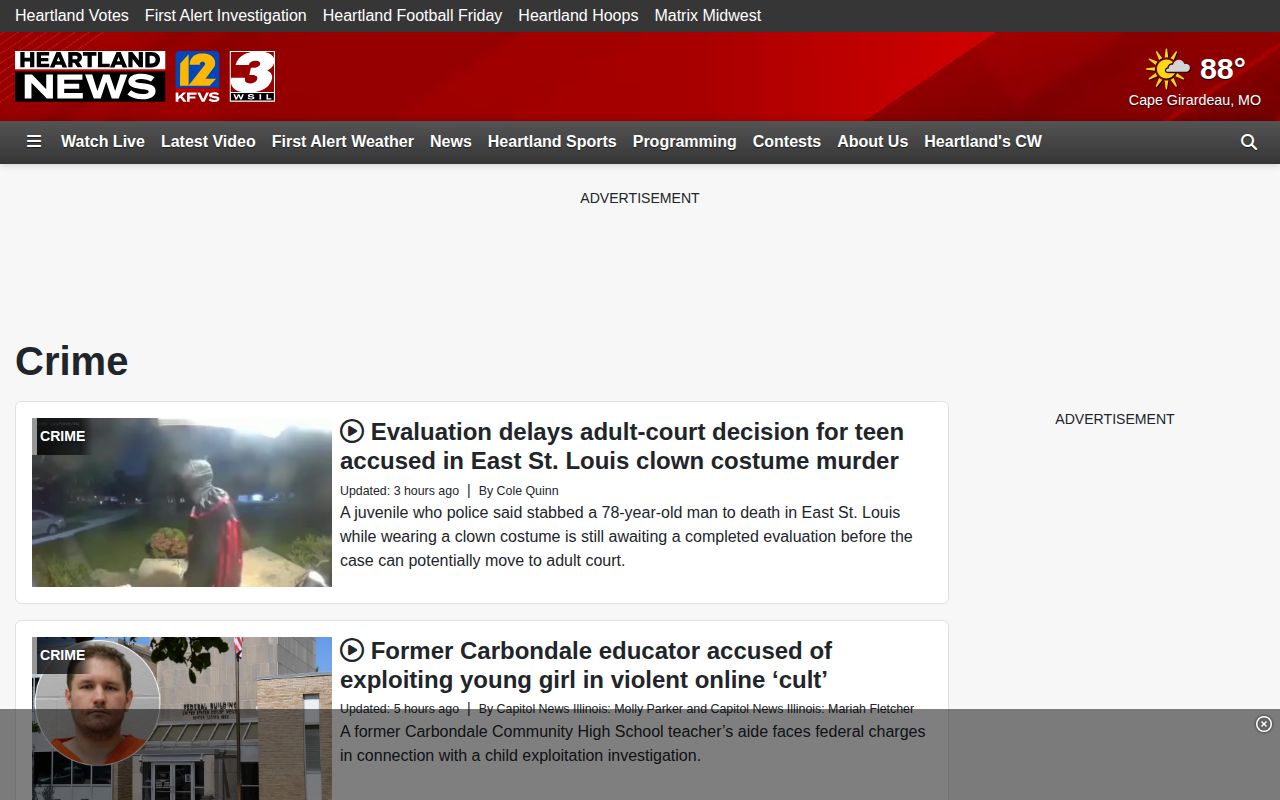The height and width of the screenshot is (800, 1280).
Task: Open Heartland Sports menu item
Action: coord(552,142)
